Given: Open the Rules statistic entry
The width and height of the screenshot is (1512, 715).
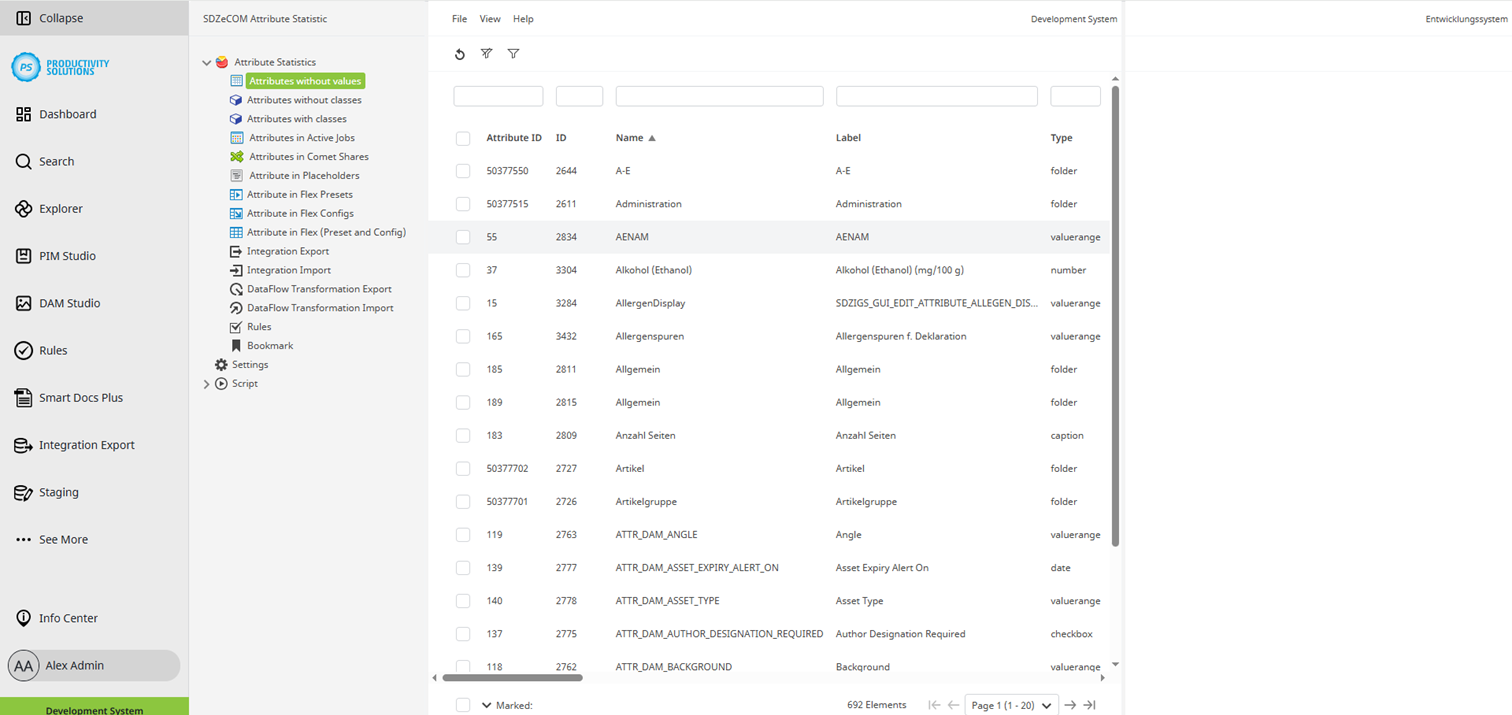Looking at the screenshot, I should pyautogui.click(x=258, y=326).
